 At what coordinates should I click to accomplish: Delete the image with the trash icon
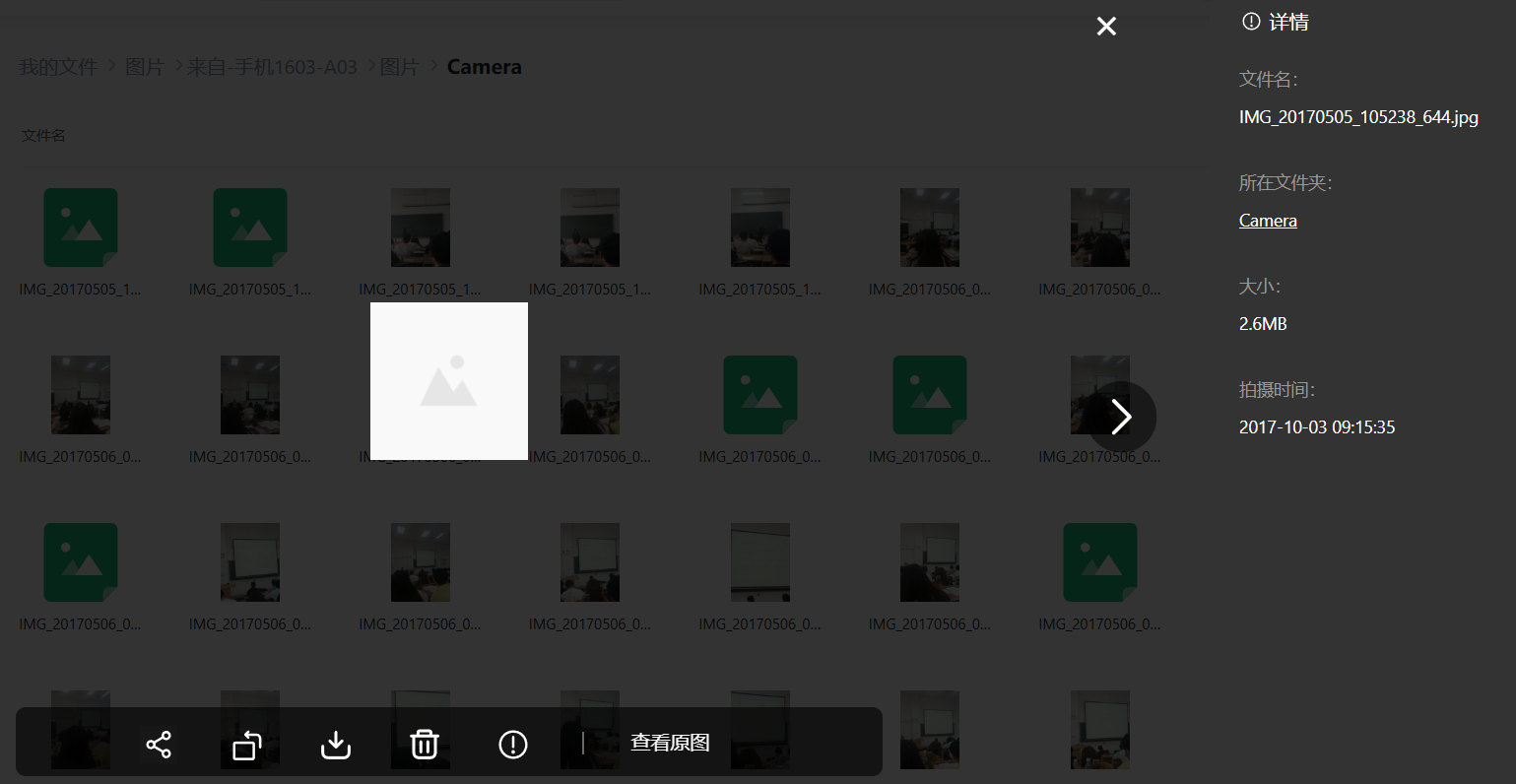425,745
